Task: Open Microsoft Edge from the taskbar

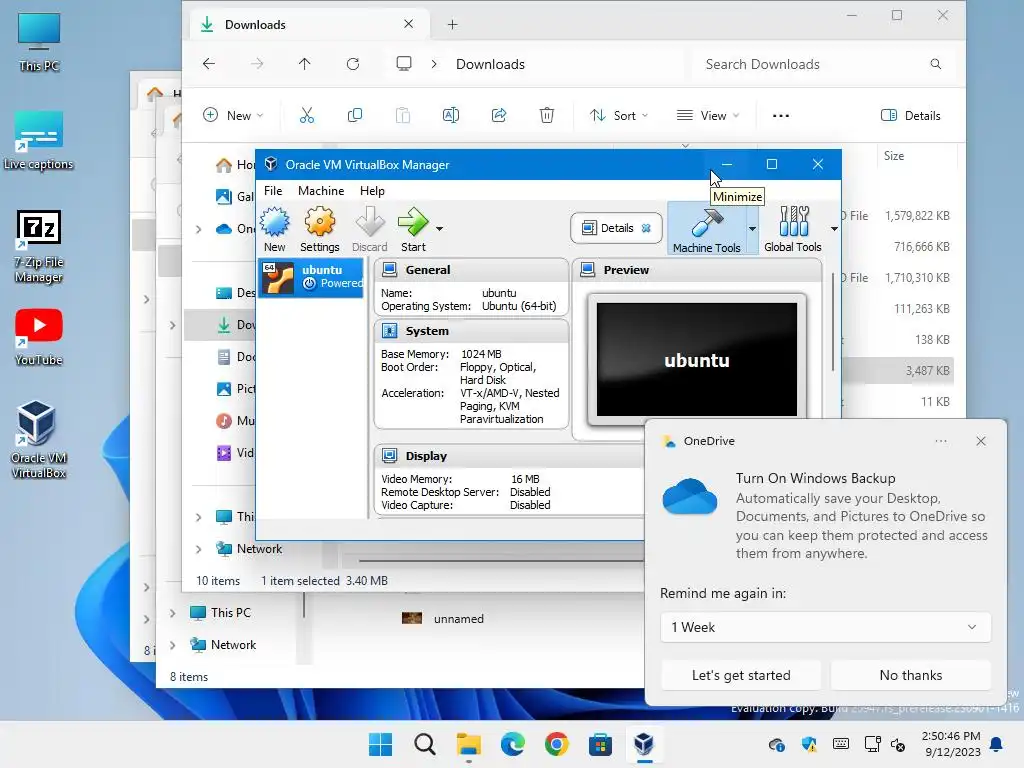Action: [x=513, y=744]
